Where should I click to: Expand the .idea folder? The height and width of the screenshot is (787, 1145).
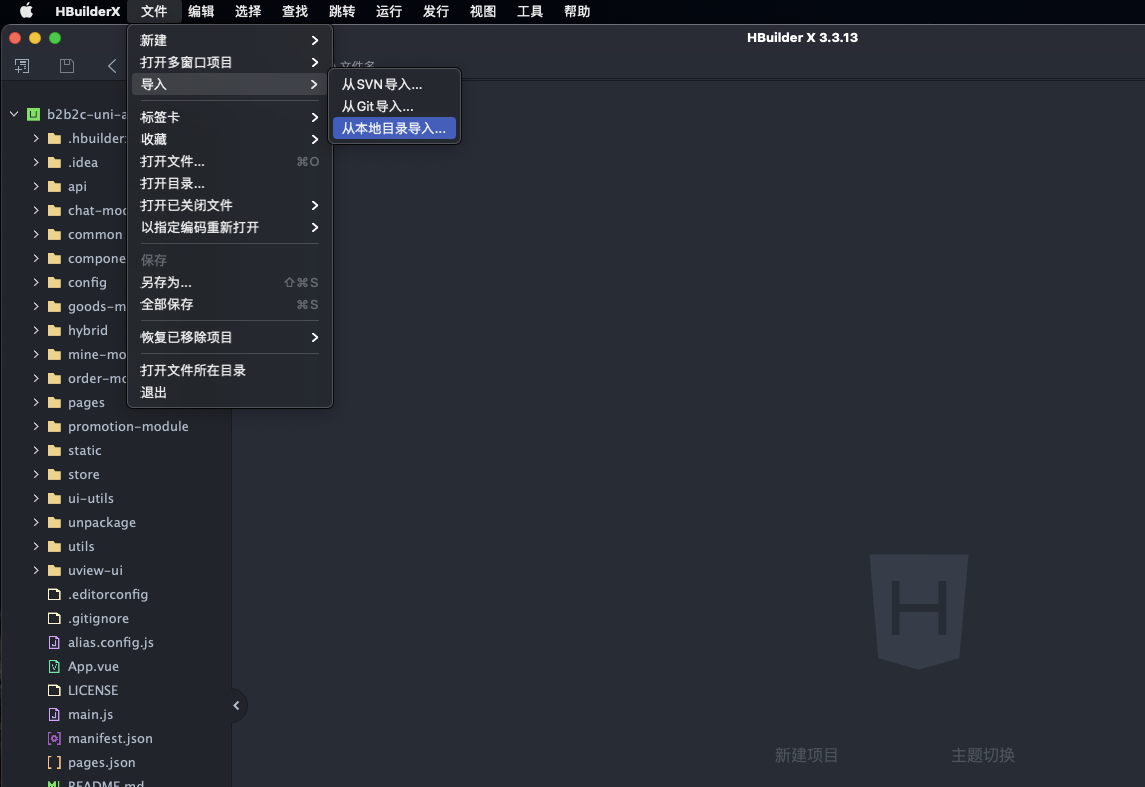tap(36, 162)
